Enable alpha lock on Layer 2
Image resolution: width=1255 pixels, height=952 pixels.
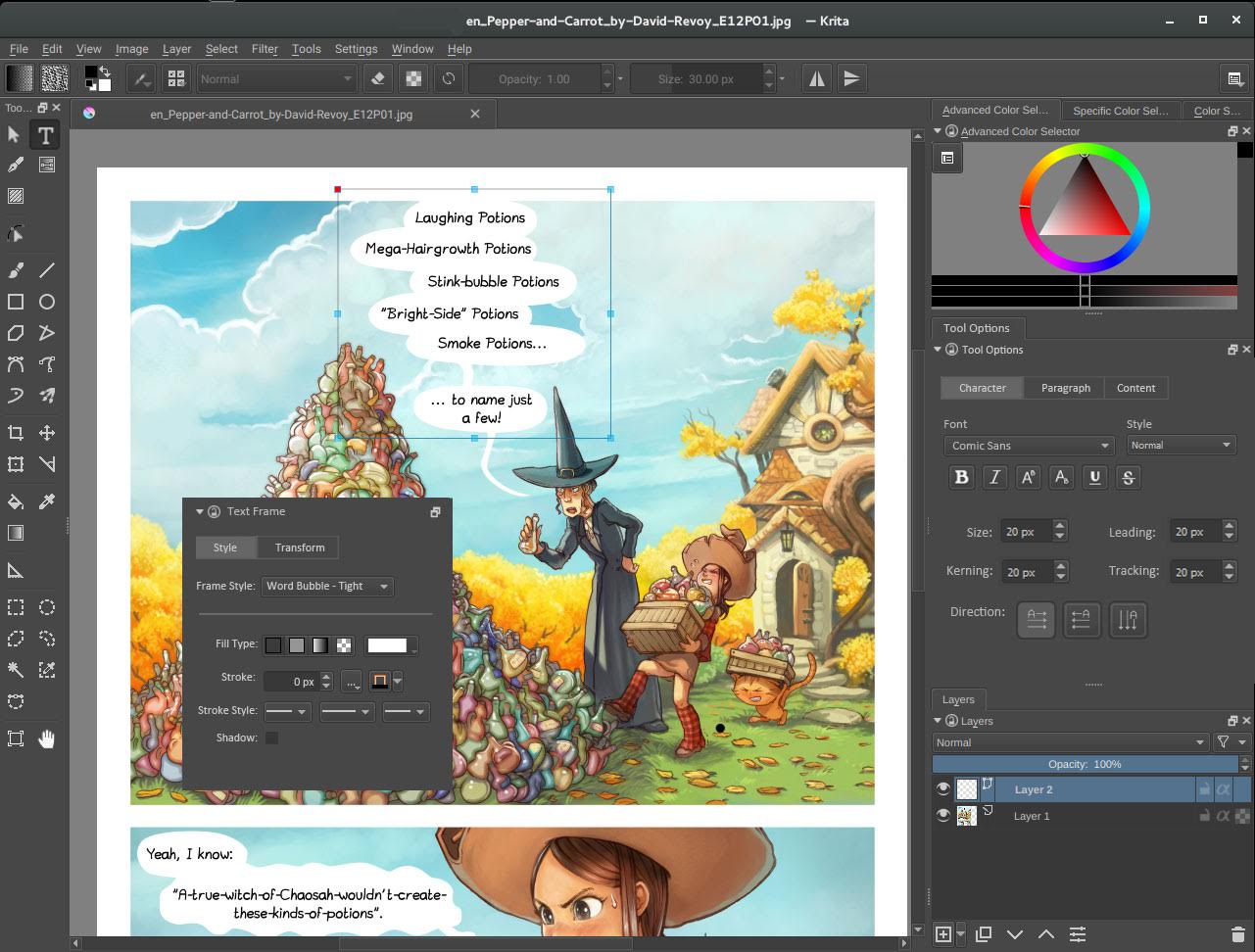coord(1223,787)
